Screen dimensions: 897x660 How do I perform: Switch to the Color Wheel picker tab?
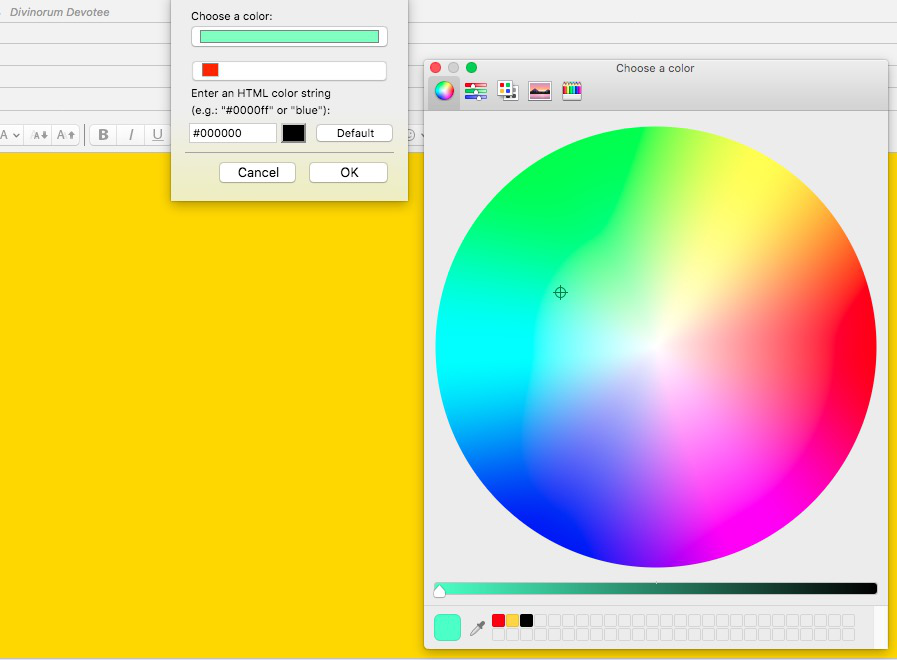click(x=444, y=91)
